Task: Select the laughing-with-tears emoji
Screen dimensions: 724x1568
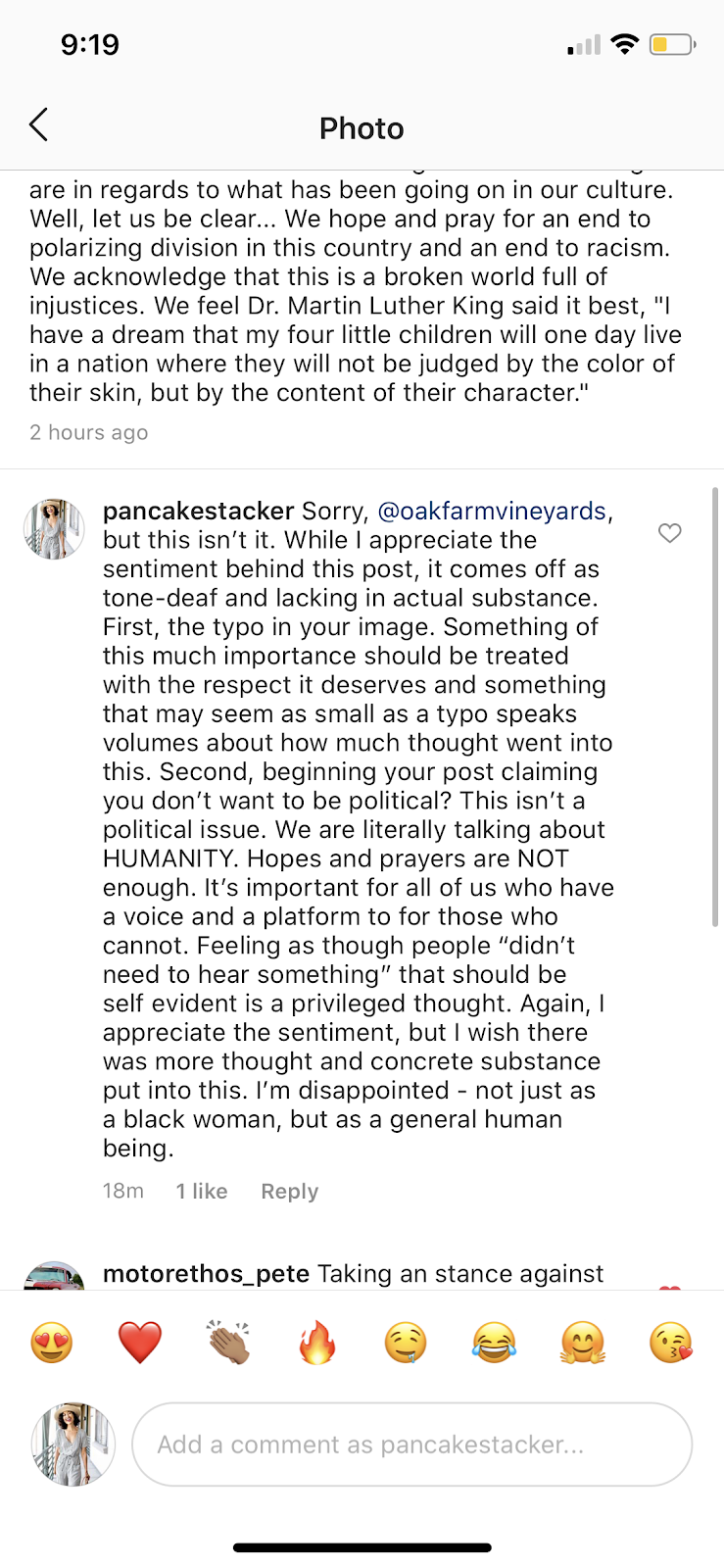Action: [x=493, y=1342]
